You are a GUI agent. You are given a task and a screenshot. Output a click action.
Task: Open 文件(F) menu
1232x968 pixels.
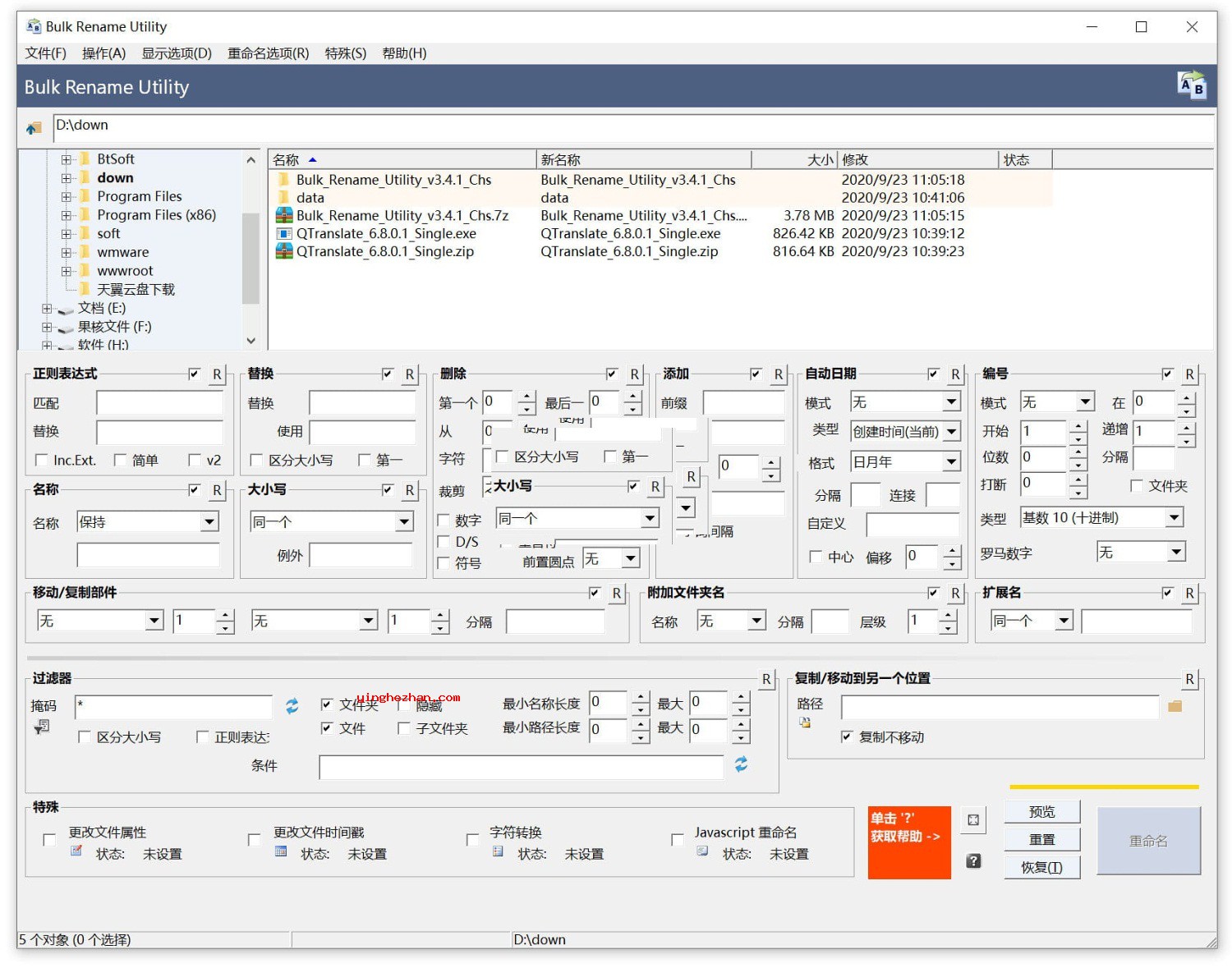[45, 53]
